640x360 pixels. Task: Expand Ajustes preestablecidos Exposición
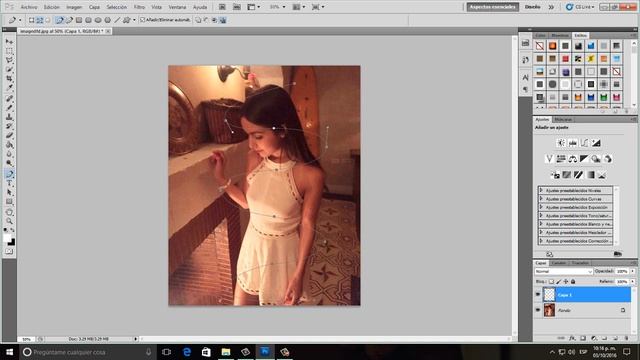(541, 207)
